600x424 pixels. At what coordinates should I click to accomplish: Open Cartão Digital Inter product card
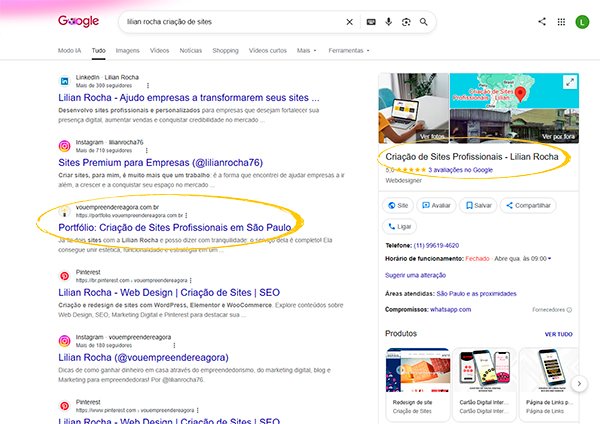[484, 383]
